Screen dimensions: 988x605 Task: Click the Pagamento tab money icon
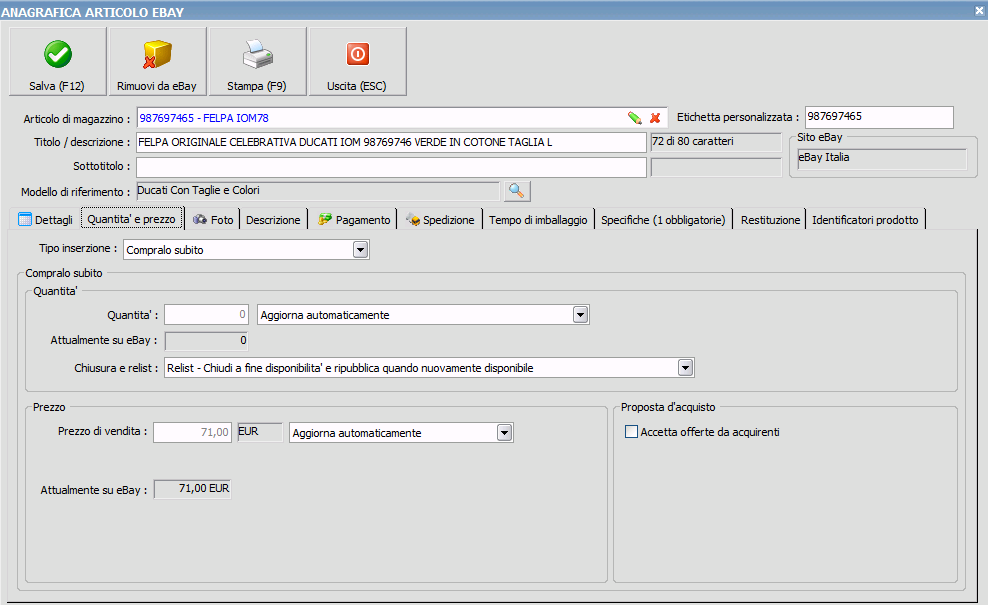325,219
